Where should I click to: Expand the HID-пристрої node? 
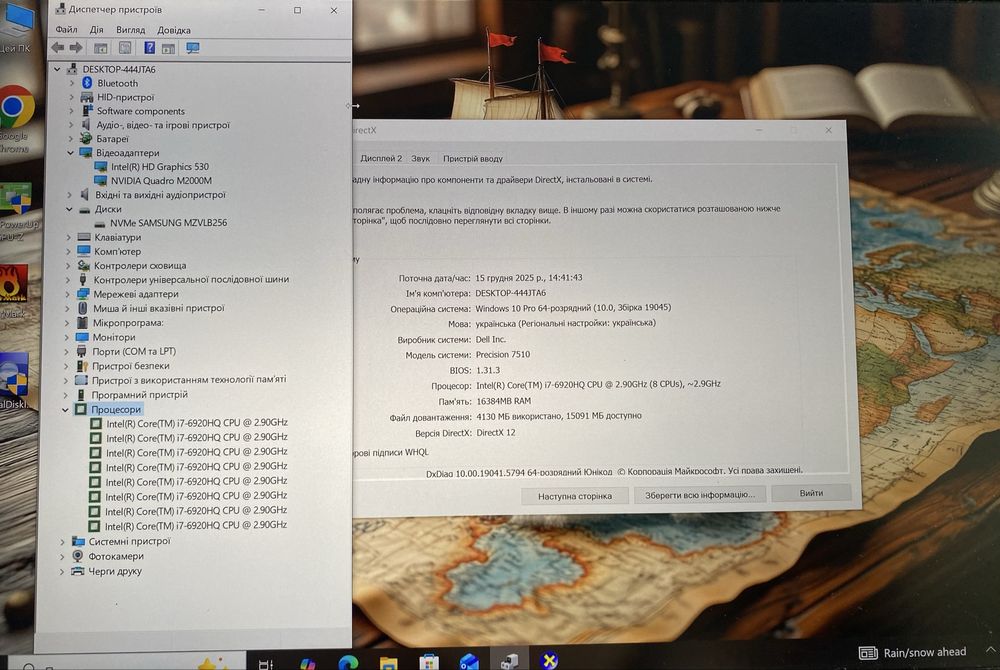pyautogui.click(x=71, y=97)
